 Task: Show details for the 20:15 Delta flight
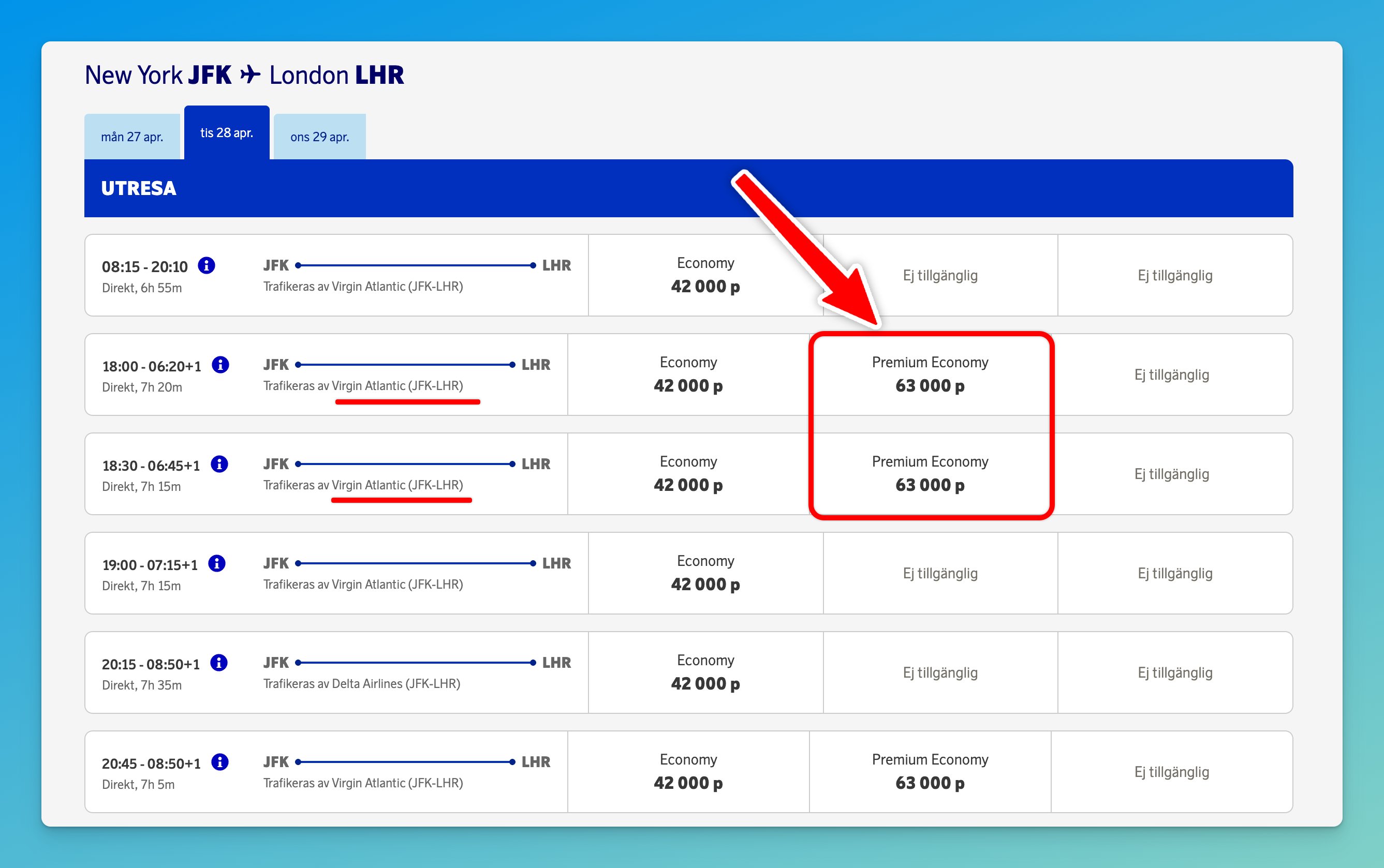219,663
